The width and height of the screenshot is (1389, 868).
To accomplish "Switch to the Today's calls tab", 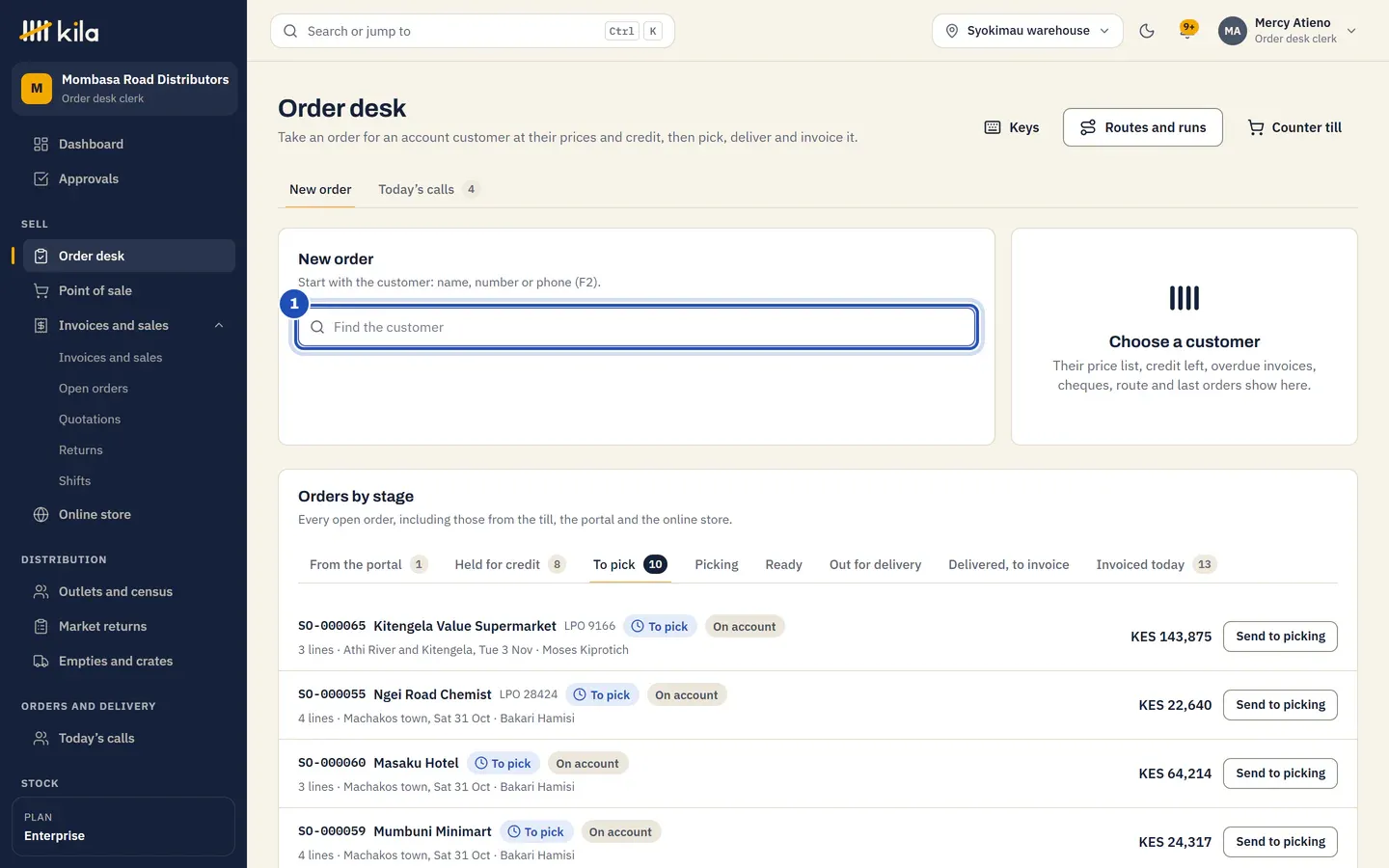I will [x=427, y=189].
